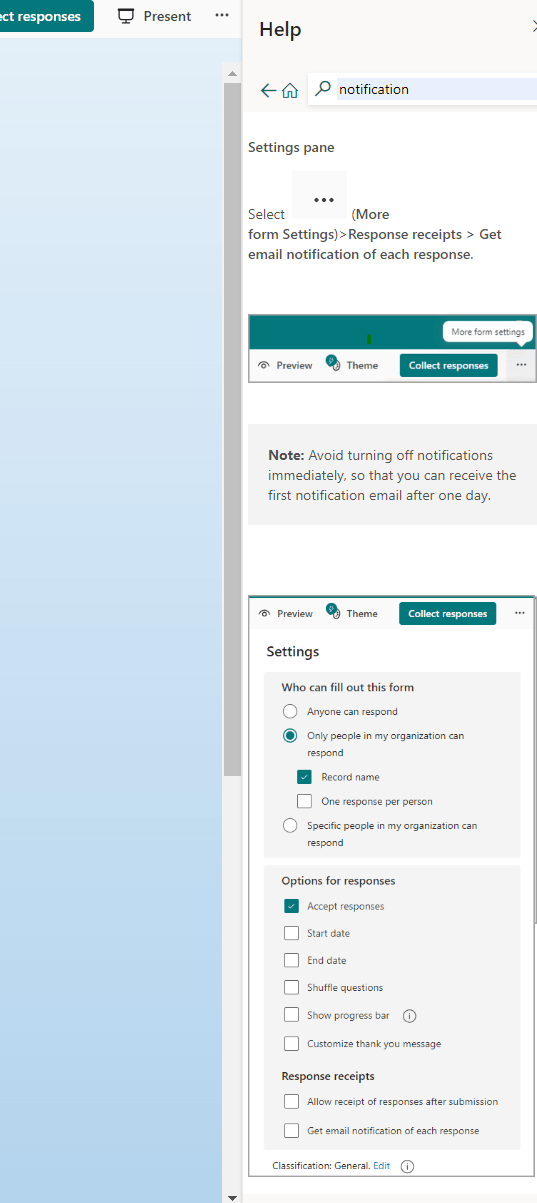Screen dimensions: 537x1203
Task: Check 'Get email notification of each response'
Action: tap(291, 1130)
